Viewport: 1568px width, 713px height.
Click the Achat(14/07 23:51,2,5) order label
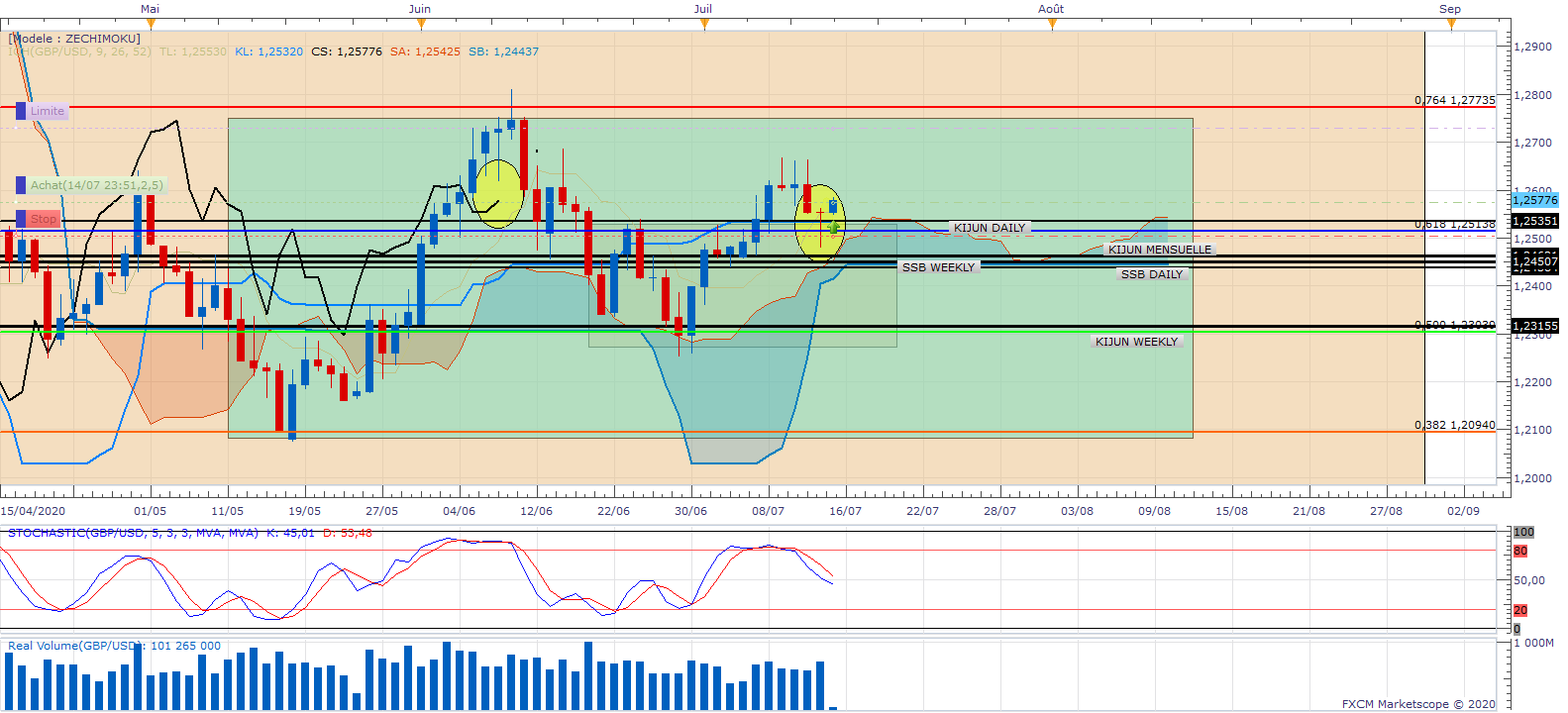pos(96,185)
